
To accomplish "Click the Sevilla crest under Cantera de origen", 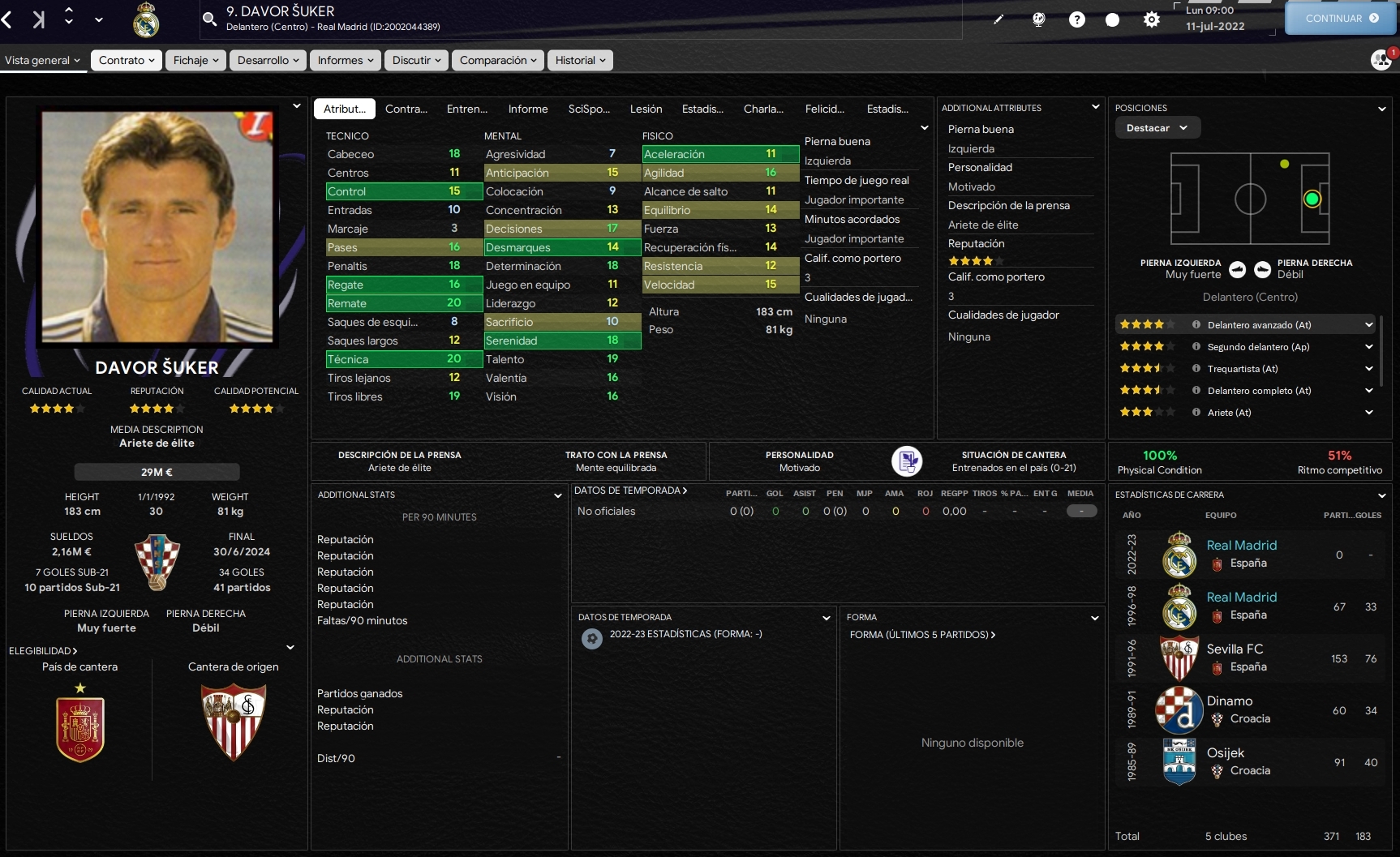I will [x=234, y=722].
